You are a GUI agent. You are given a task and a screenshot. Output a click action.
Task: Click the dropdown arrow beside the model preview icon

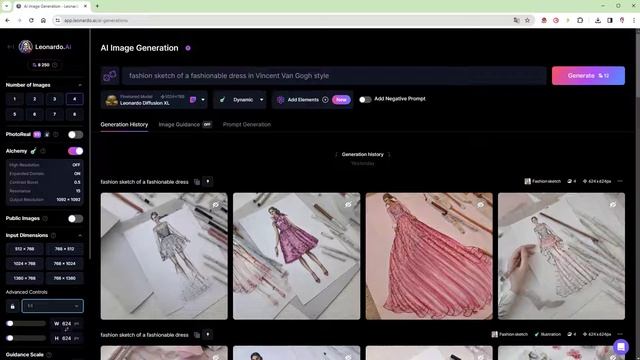tap(203, 100)
